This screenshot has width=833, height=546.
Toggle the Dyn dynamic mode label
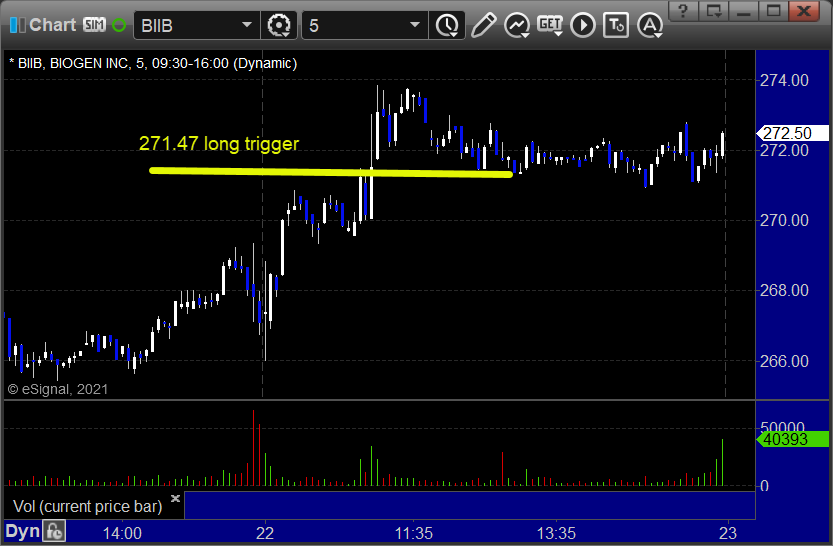(22, 532)
